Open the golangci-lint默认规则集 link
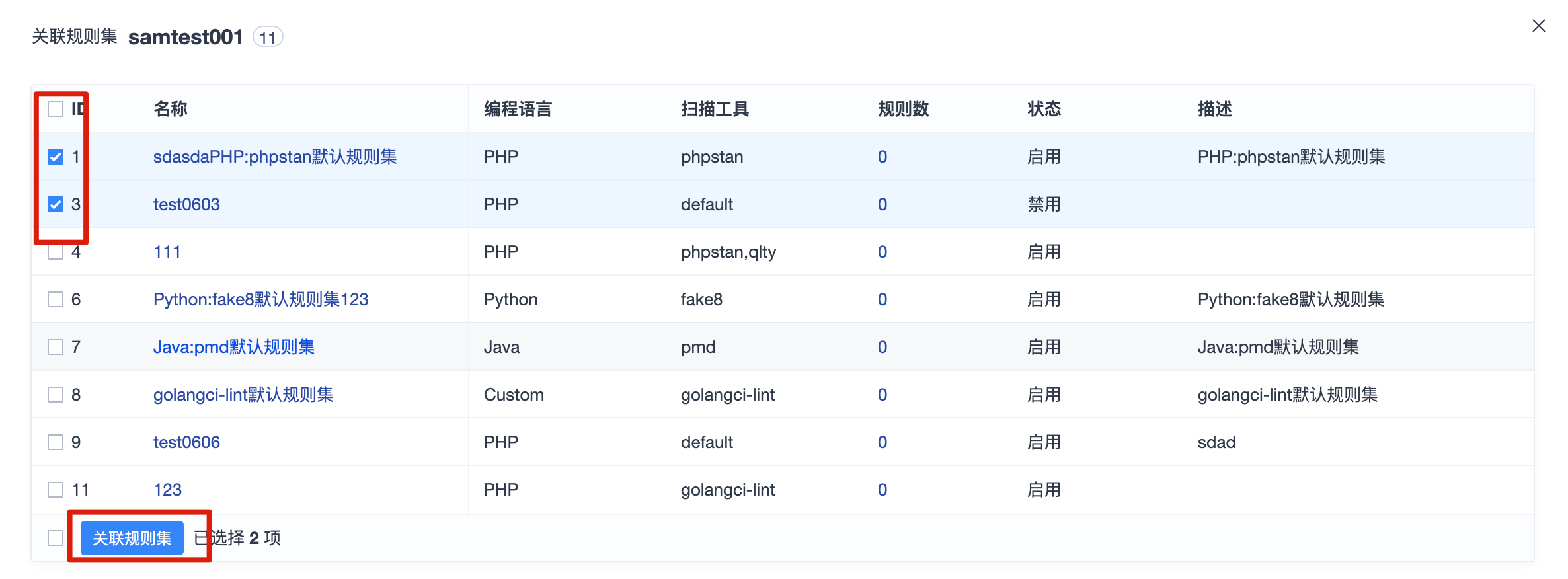 [243, 395]
